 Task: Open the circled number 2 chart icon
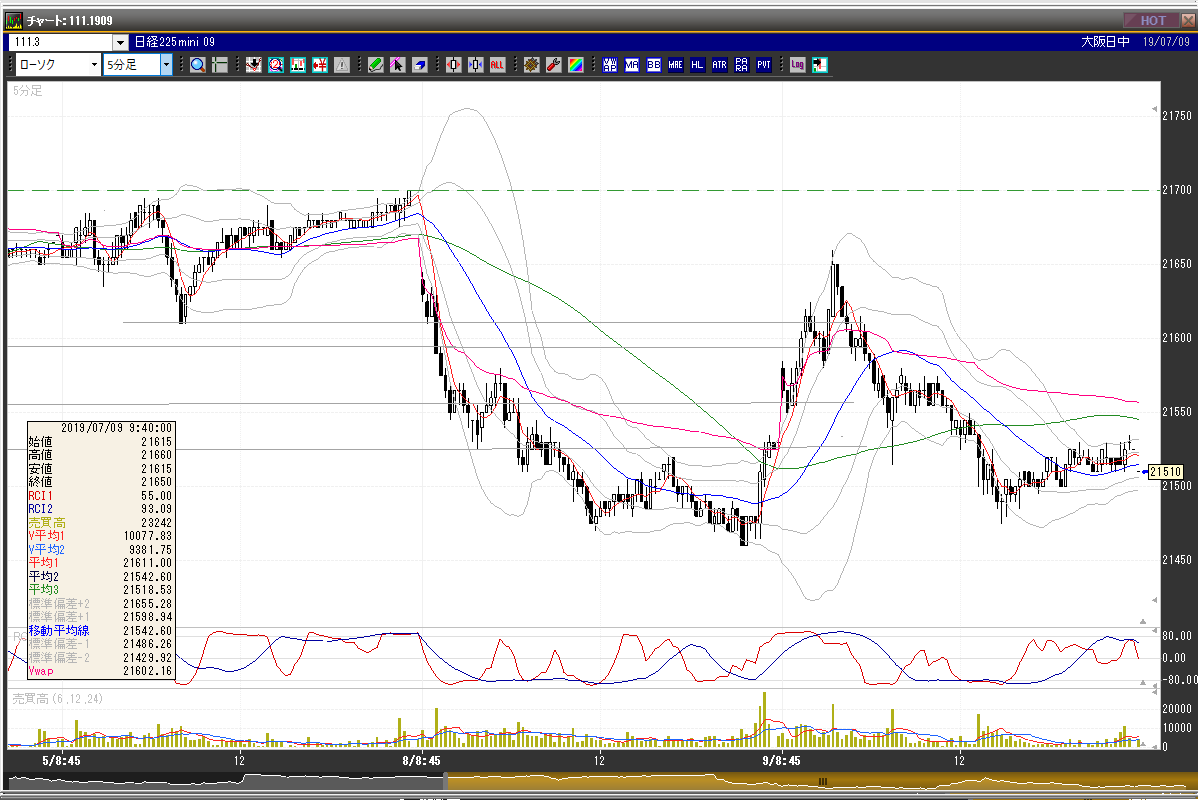[x=276, y=65]
